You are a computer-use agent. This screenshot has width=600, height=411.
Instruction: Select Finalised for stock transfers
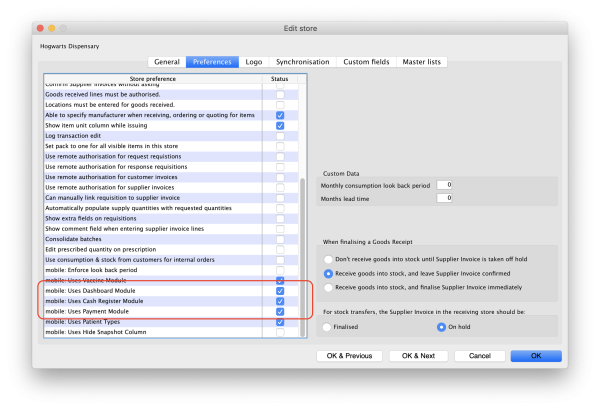[x=328, y=325]
